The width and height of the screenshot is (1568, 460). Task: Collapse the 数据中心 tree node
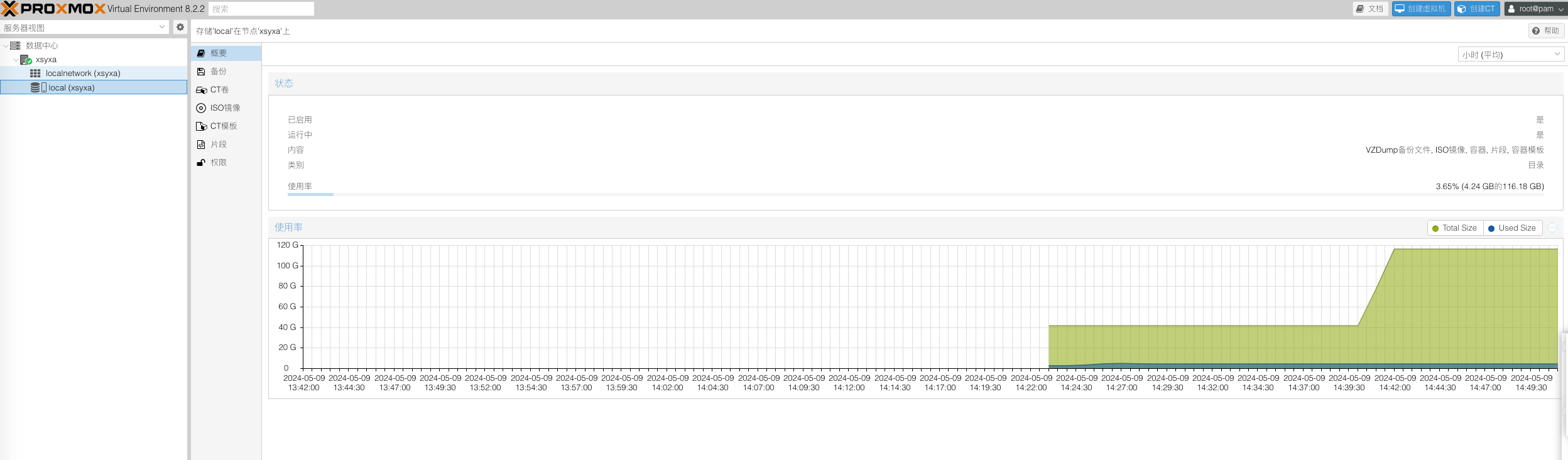click(x=6, y=45)
